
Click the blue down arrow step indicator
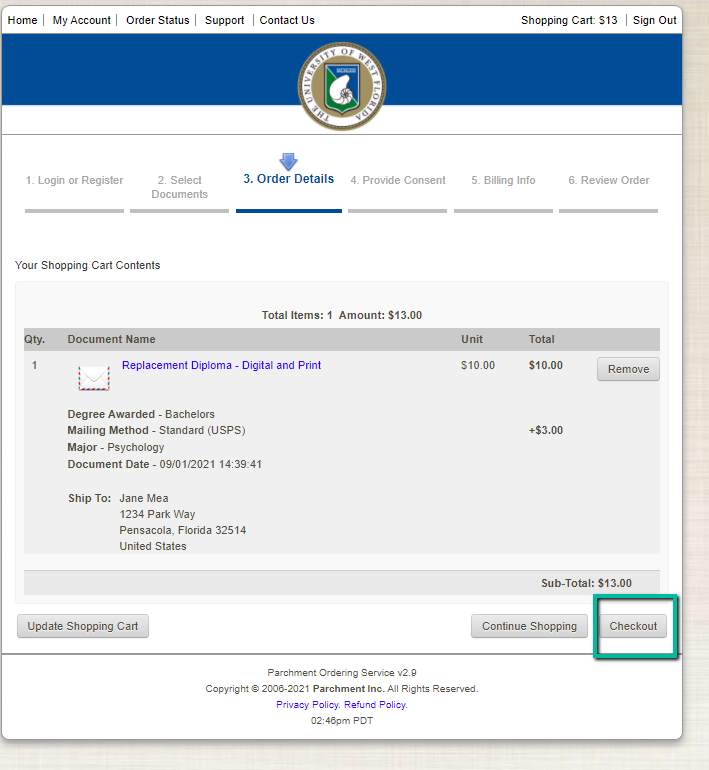[288, 162]
